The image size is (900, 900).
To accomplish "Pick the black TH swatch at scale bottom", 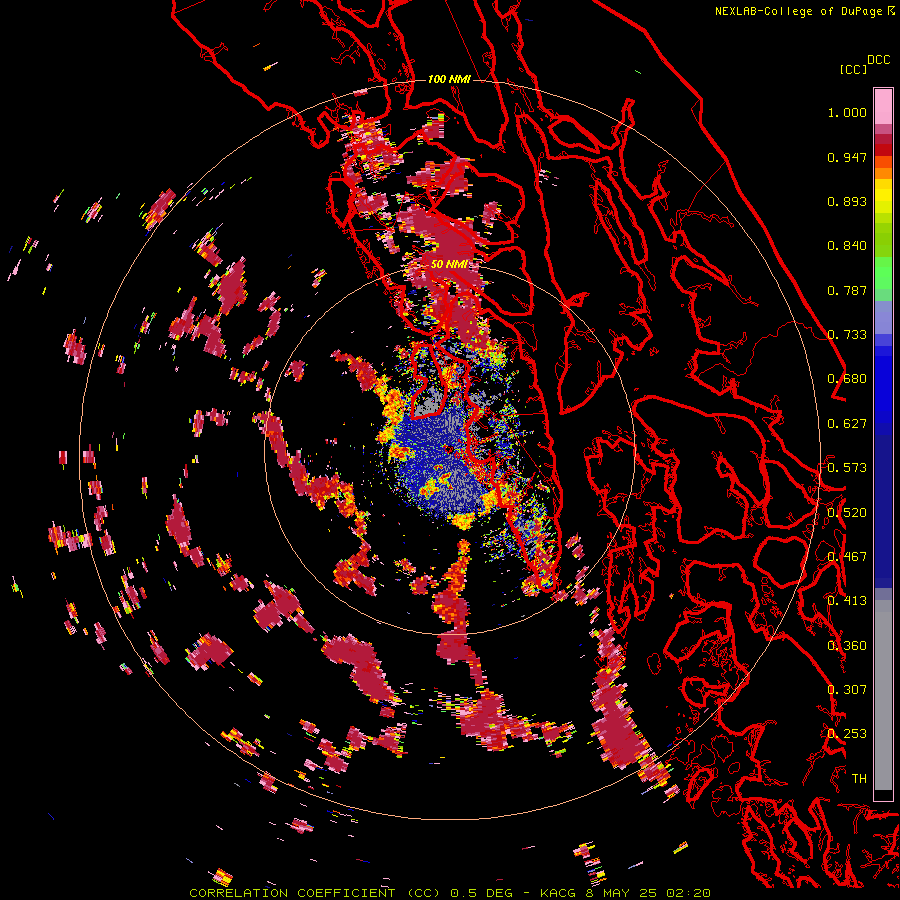I will click(883, 795).
